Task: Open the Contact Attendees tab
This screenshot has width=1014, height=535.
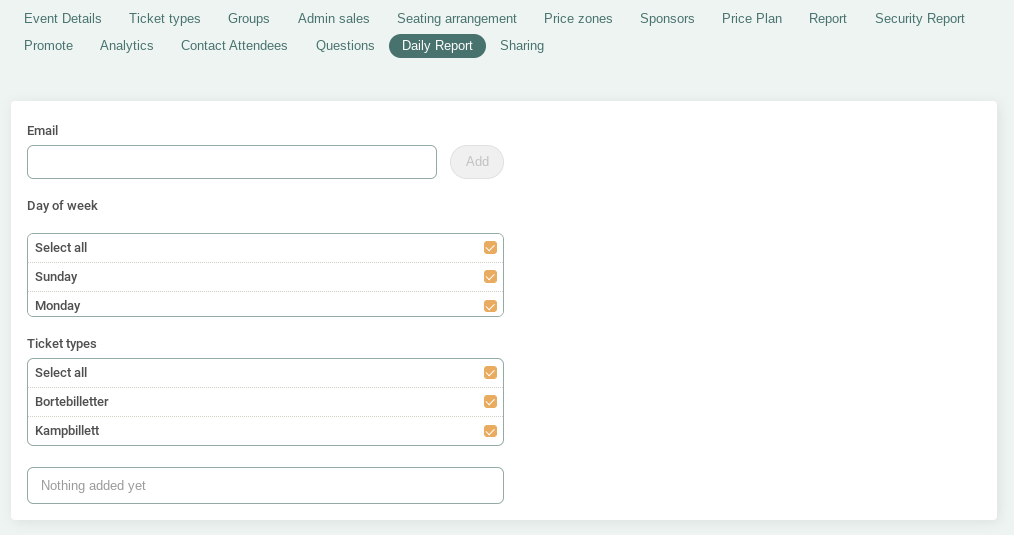Action: (234, 46)
